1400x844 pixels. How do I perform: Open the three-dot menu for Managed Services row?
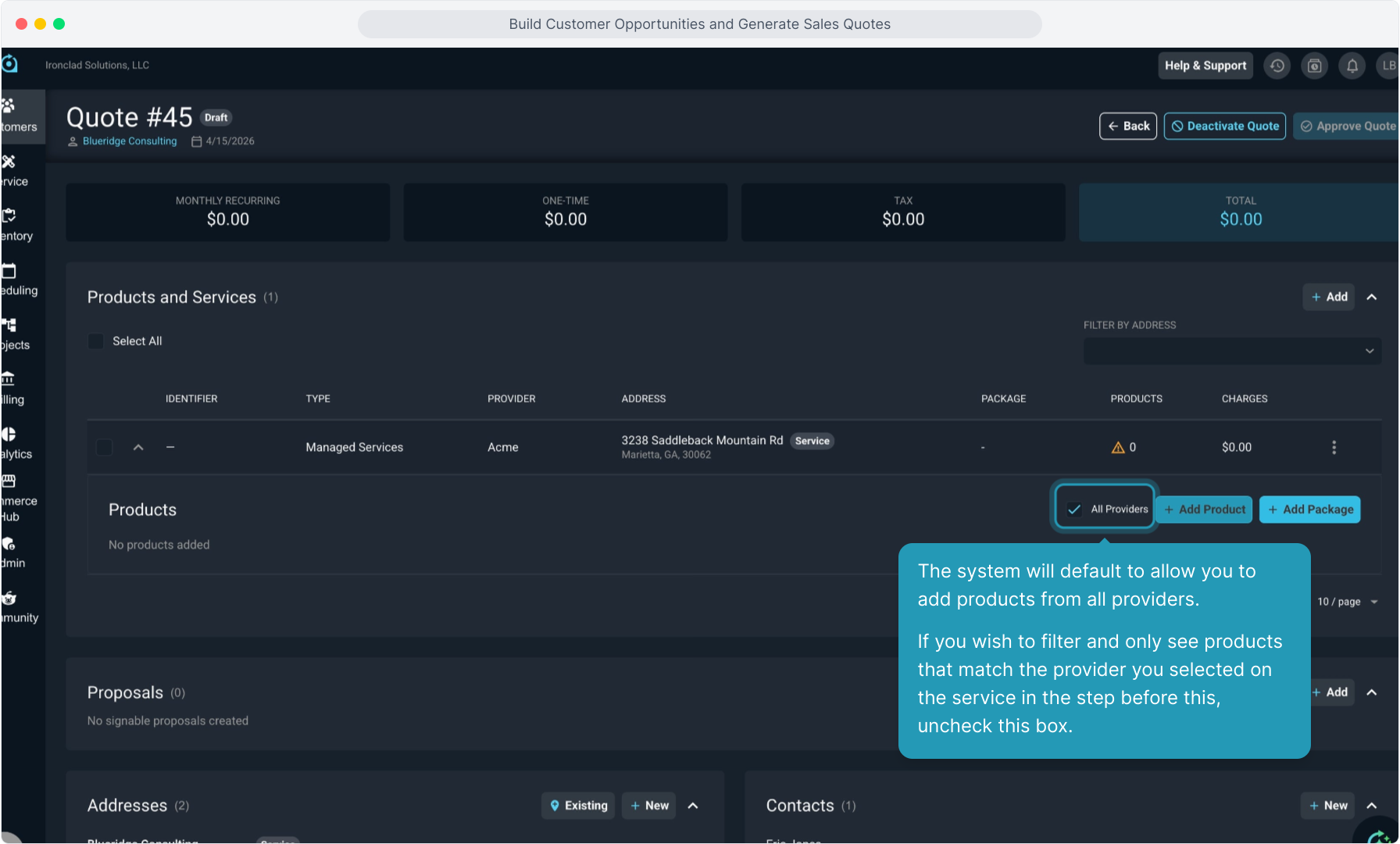tap(1334, 447)
